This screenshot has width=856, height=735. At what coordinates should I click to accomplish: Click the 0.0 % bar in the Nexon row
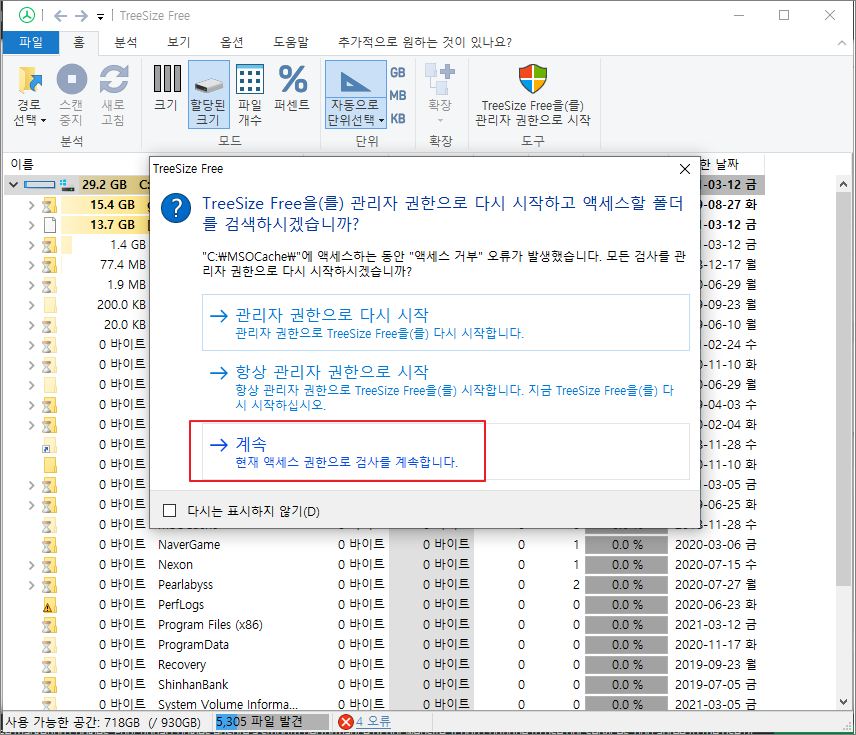[627, 565]
